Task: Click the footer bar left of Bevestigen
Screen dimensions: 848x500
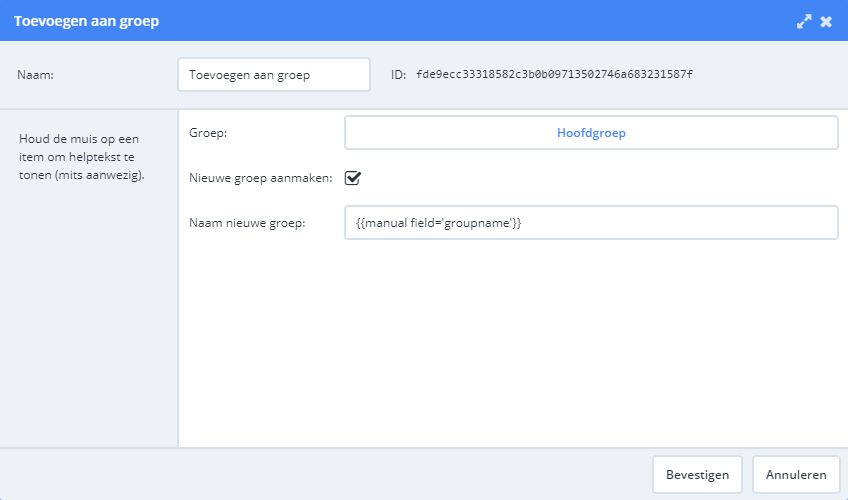Action: 324,475
